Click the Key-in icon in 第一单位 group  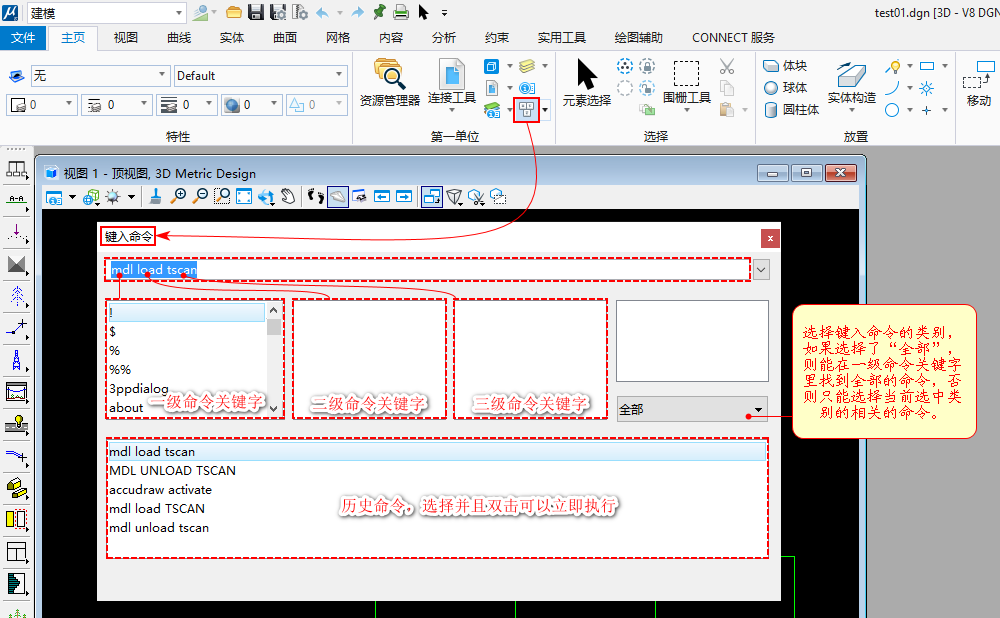tap(527, 110)
